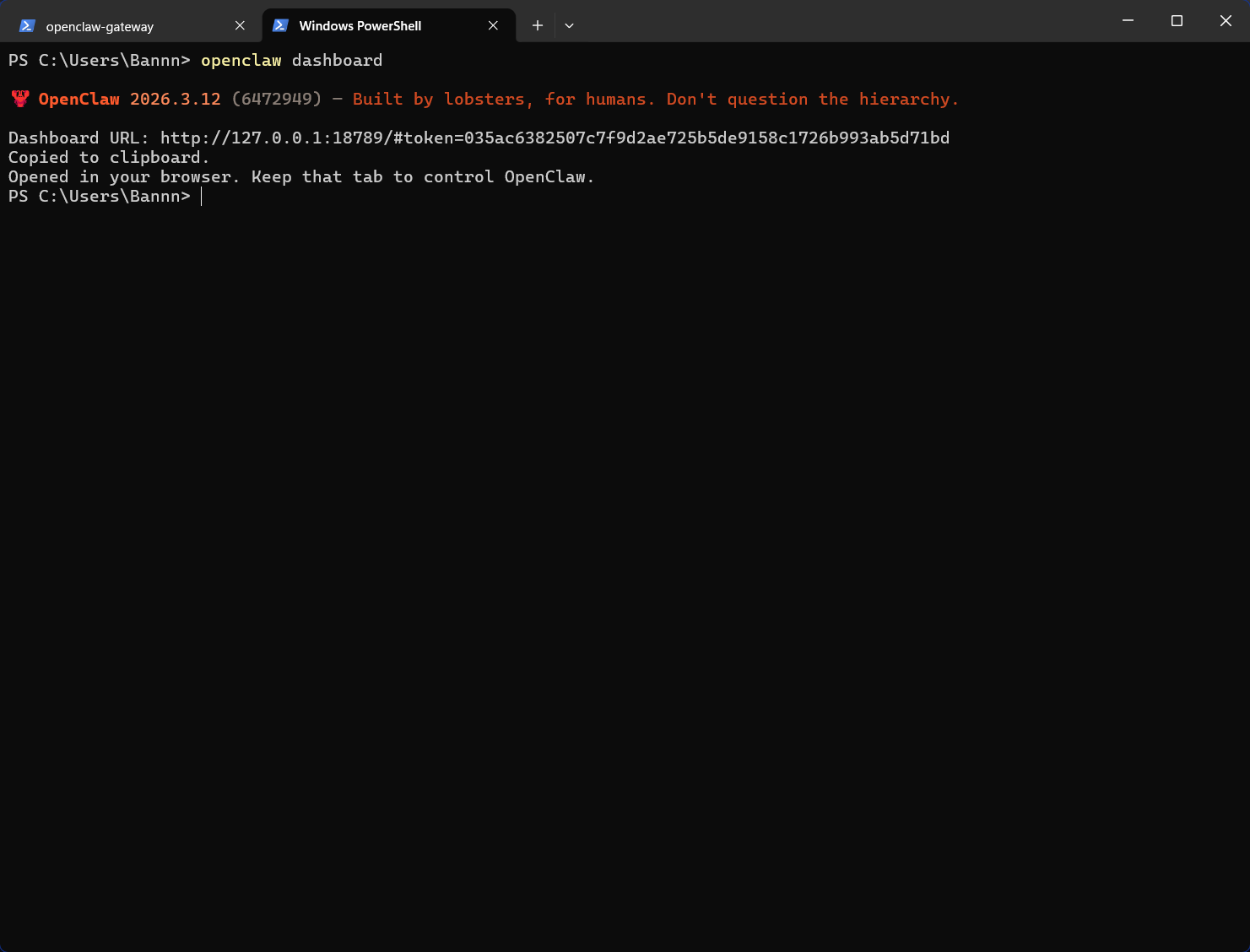Click the build hash '(6472949)'

click(x=277, y=99)
